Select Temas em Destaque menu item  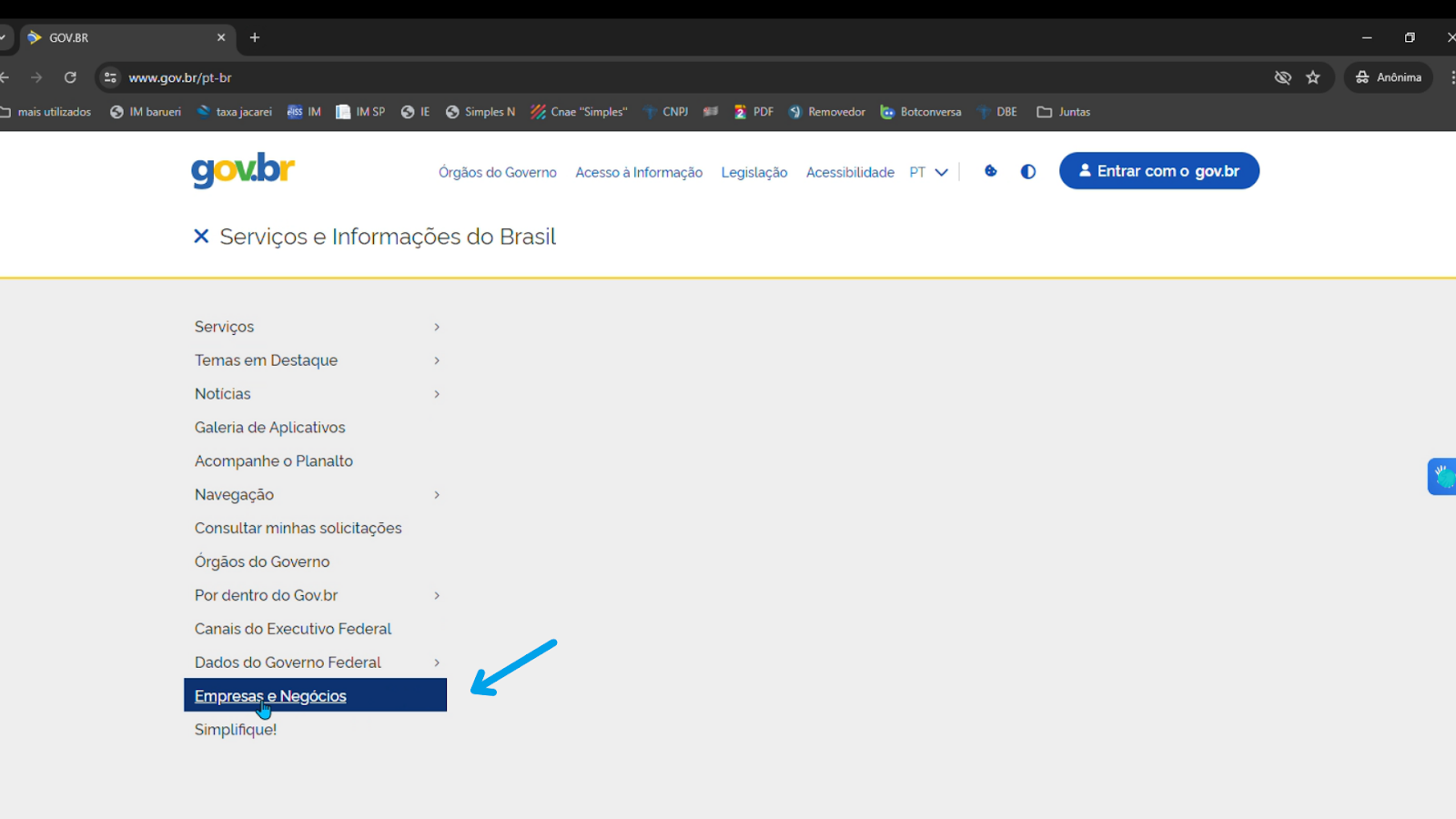point(266,360)
